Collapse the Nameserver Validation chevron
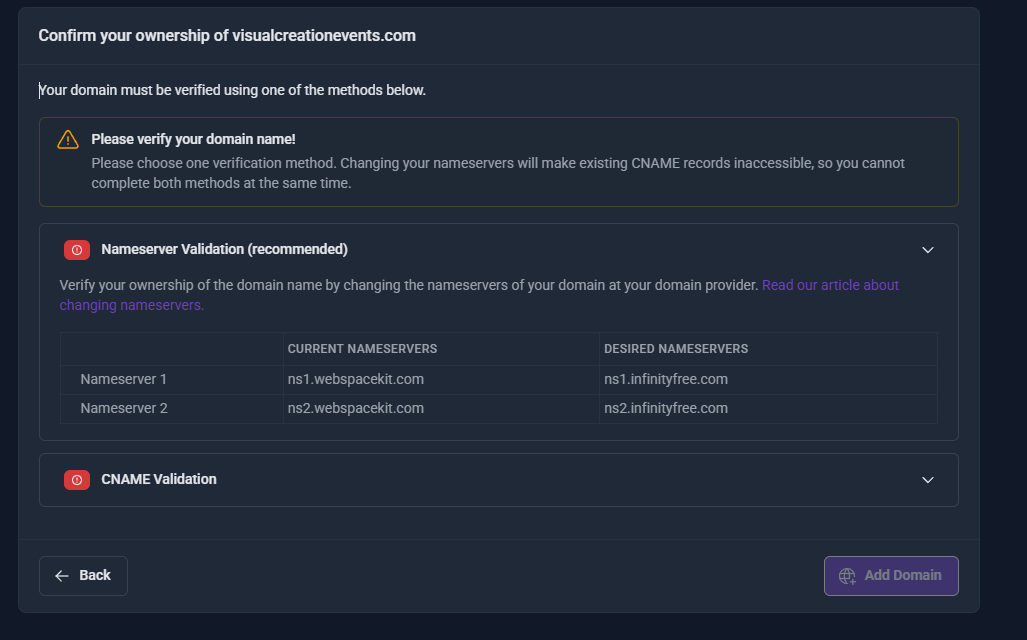 (x=927, y=250)
